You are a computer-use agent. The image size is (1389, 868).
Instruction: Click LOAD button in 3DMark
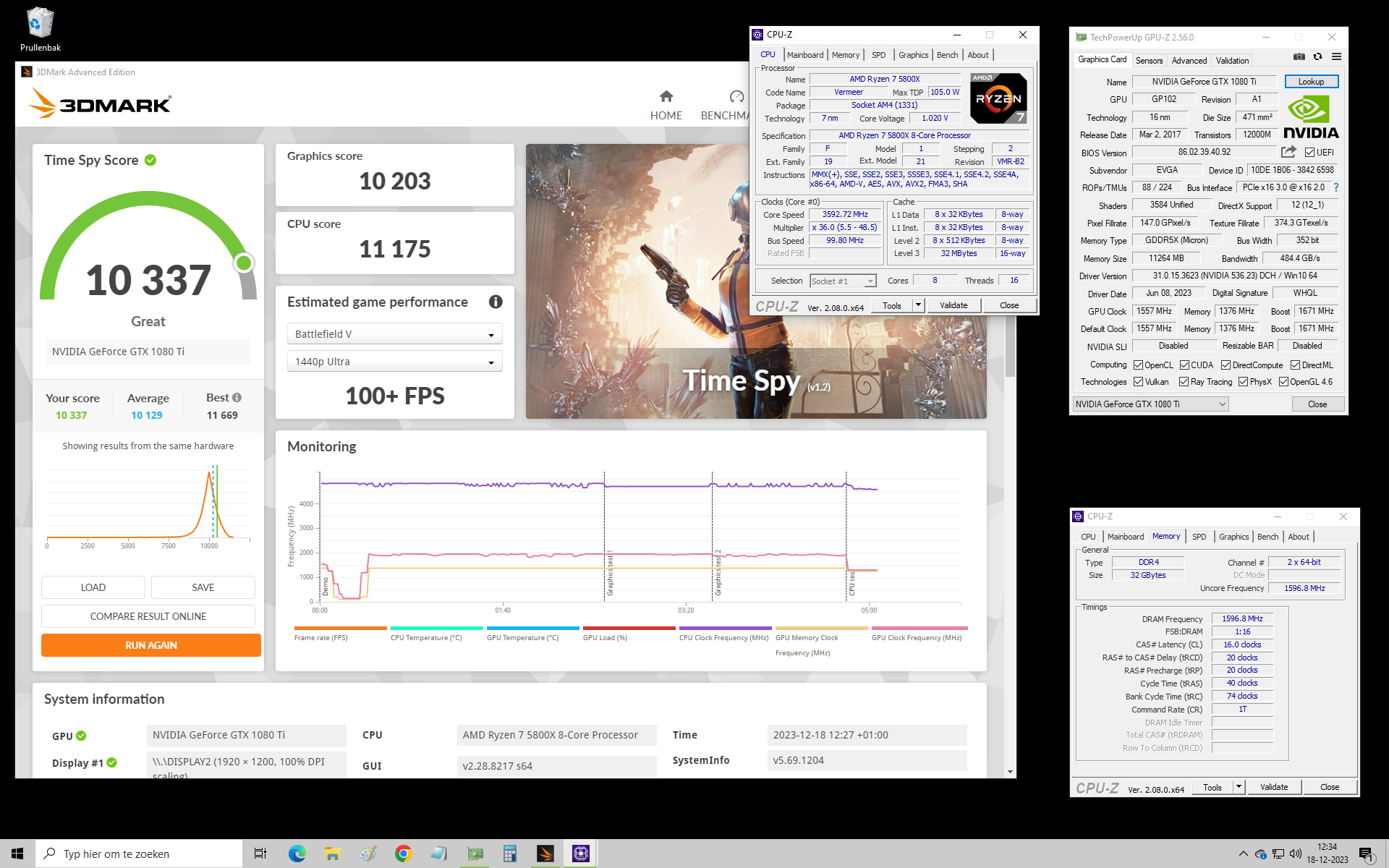(x=93, y=587)
